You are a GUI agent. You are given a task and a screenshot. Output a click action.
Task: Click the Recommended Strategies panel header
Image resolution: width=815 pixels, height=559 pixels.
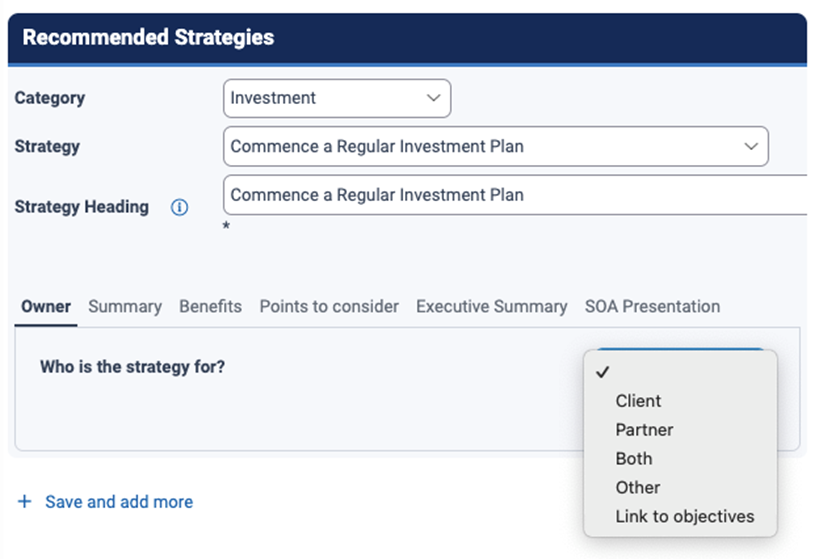148,38
